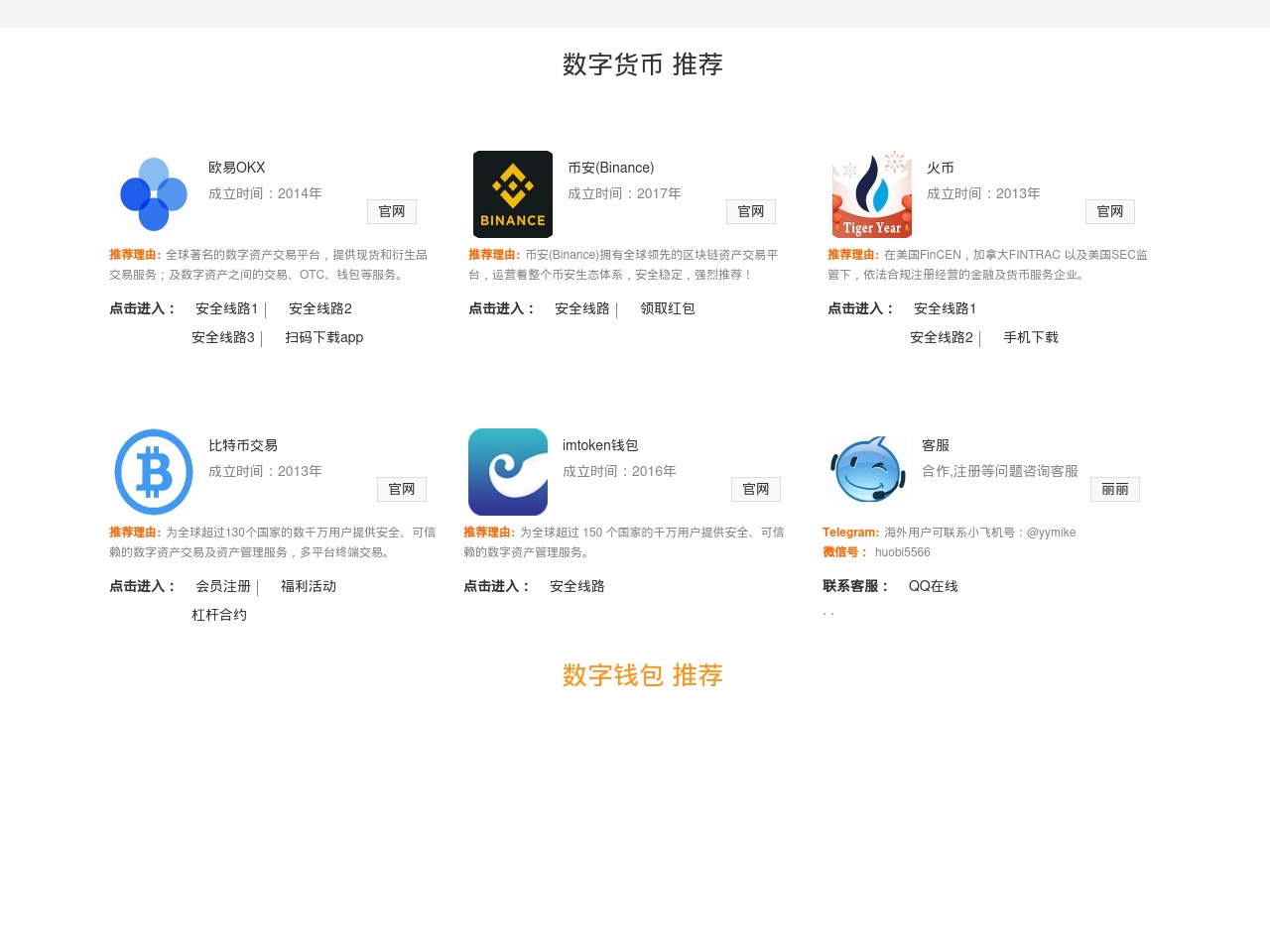Select 成立时间：2016年 under imtoken钱包
Screen dimensions: 1270x952
pyautogui.click(x=619, y=471)
